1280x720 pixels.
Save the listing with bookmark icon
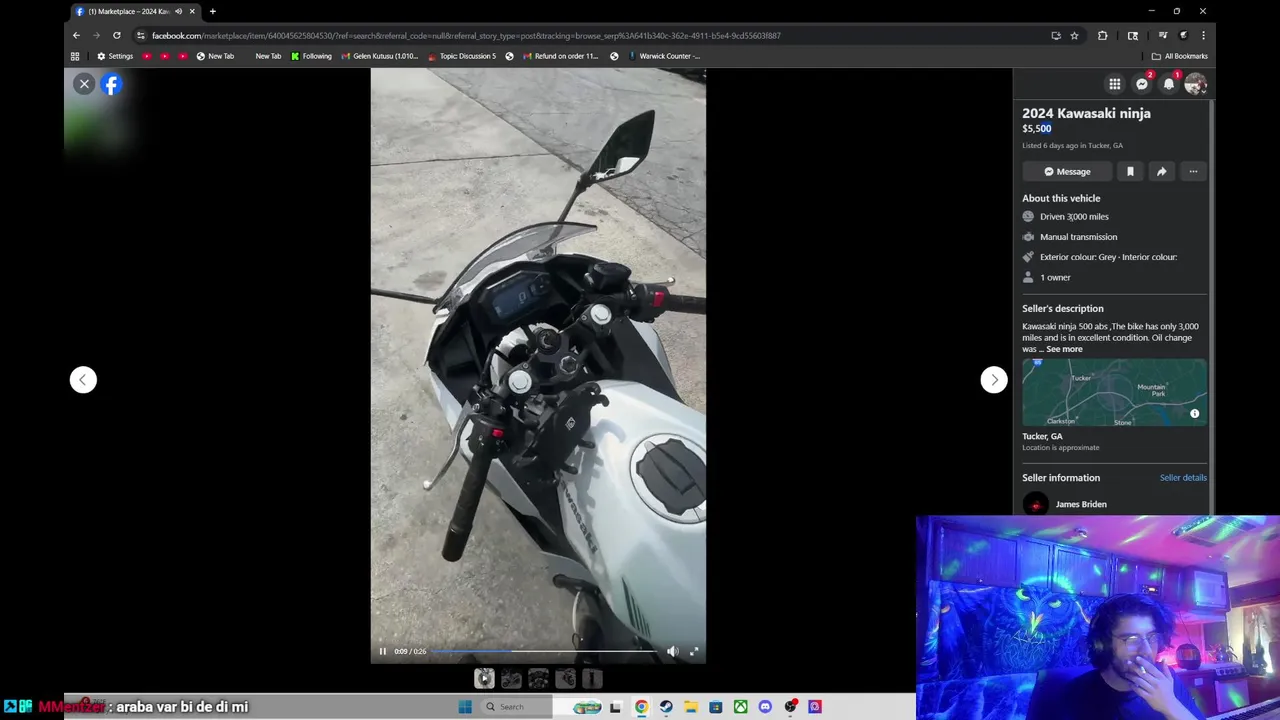(x=1130, y=171)
